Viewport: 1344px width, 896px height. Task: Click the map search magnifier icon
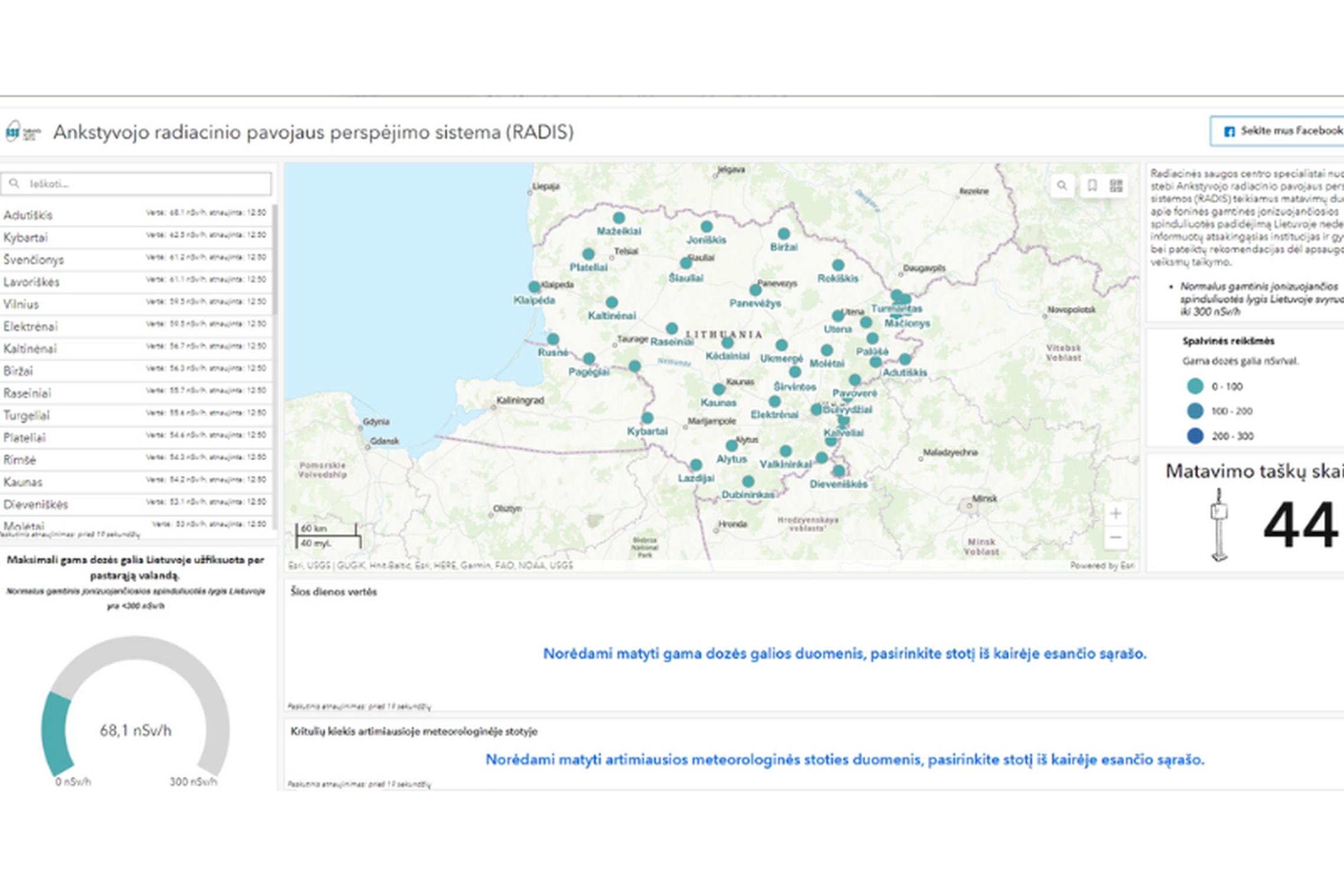[x=1062, y=186]
